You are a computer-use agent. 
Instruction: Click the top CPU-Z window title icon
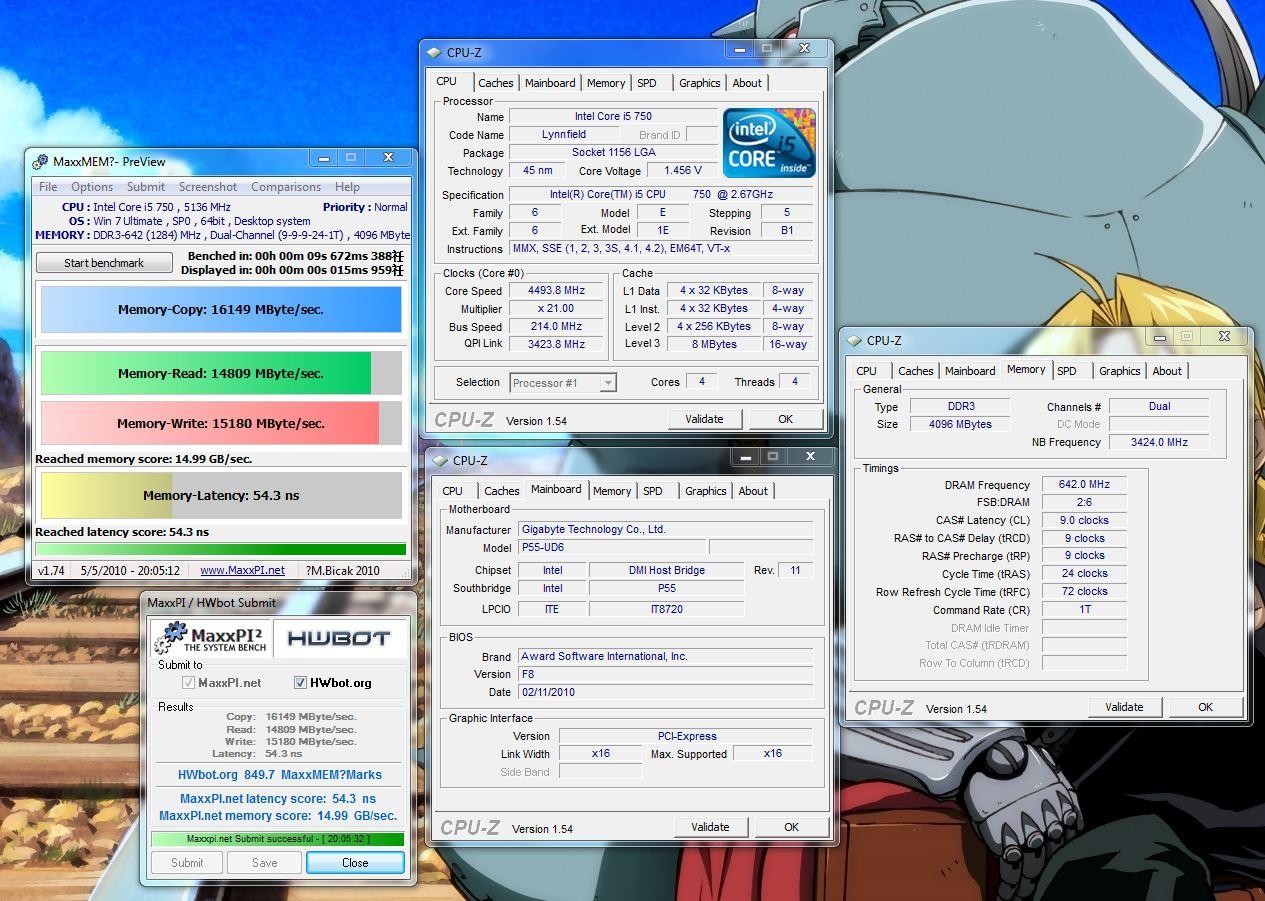click(434, 53)
